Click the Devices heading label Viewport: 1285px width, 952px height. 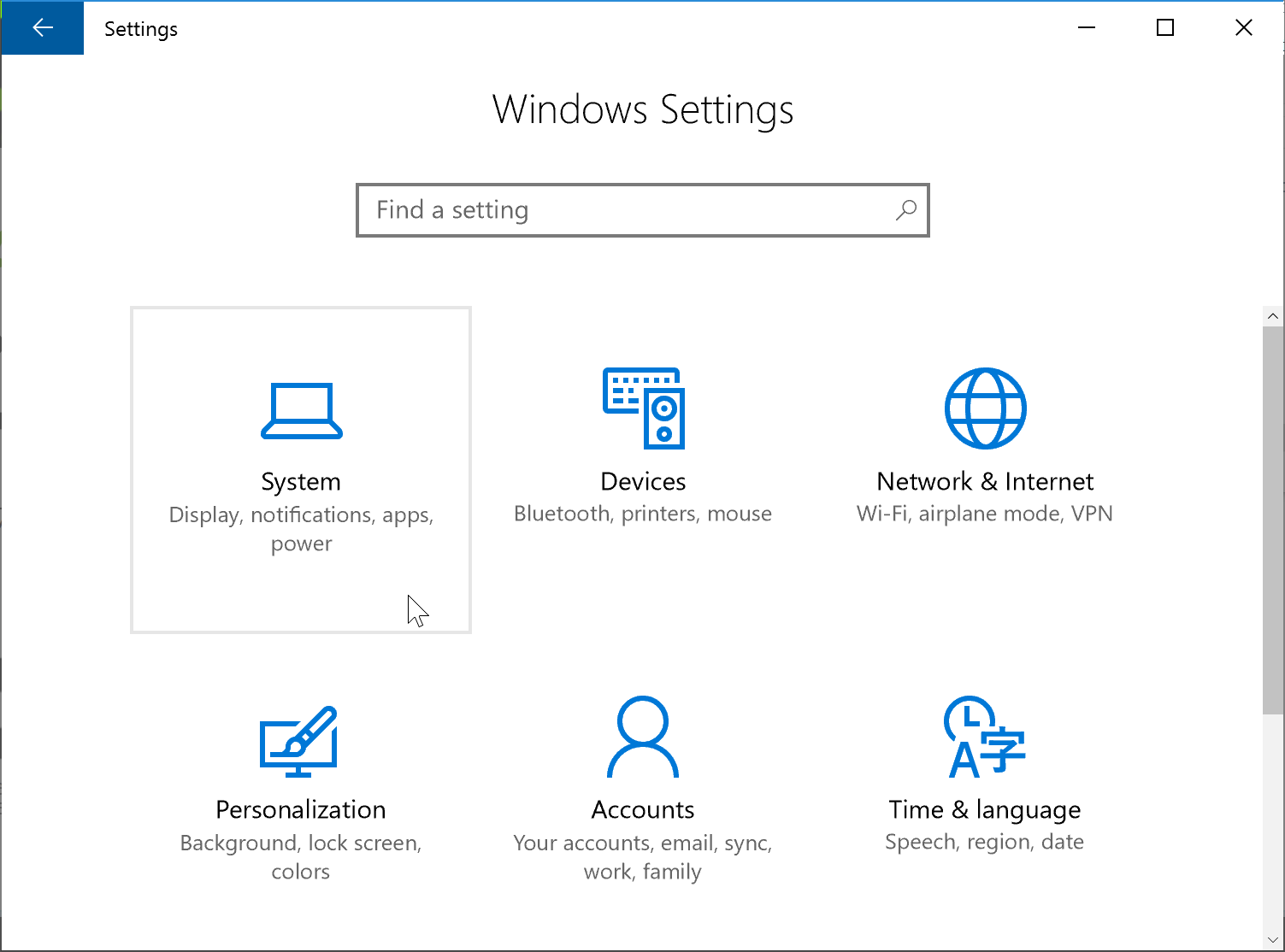(643, 481)
